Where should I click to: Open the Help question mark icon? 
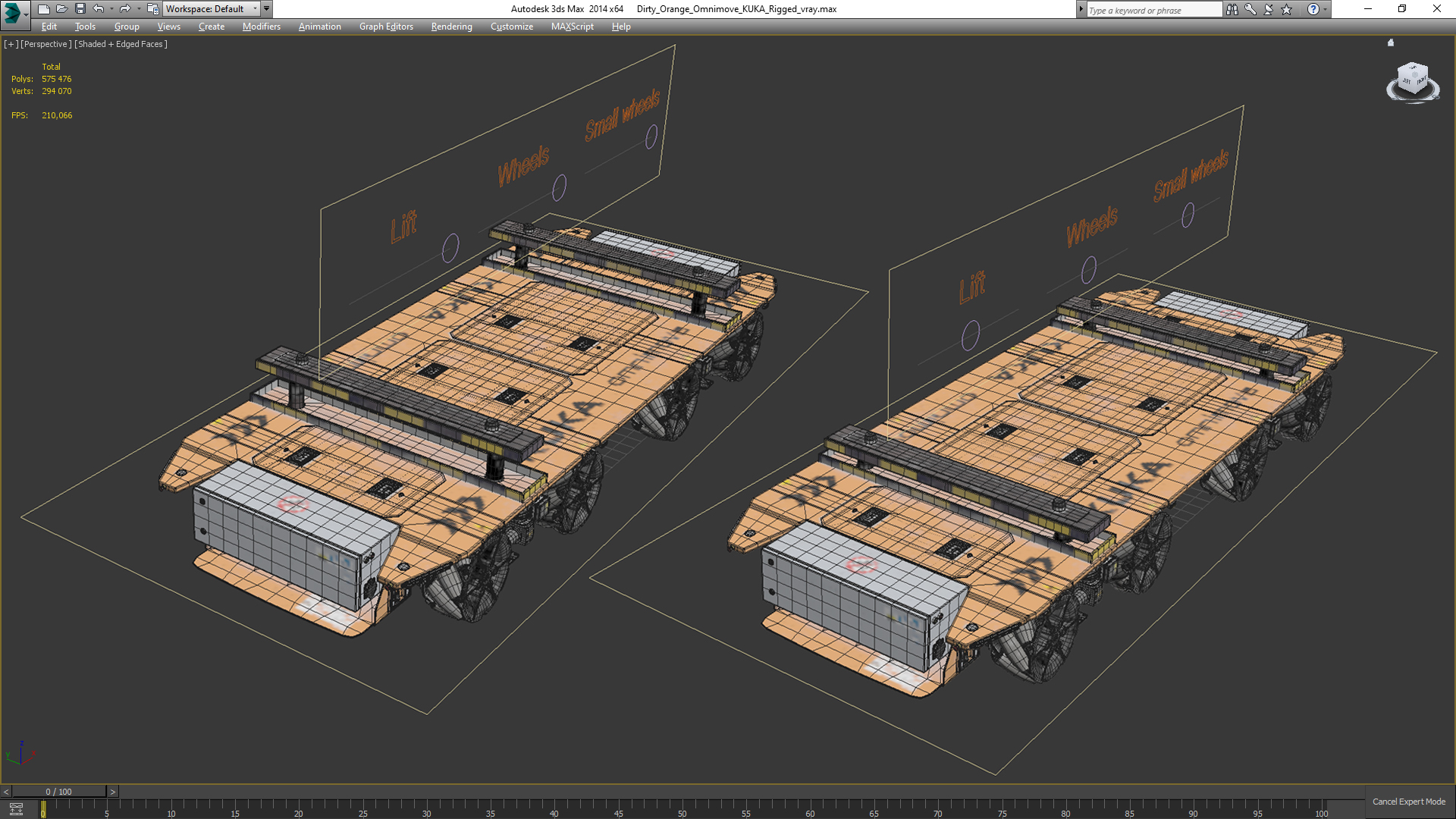[x=1313, y=9]
